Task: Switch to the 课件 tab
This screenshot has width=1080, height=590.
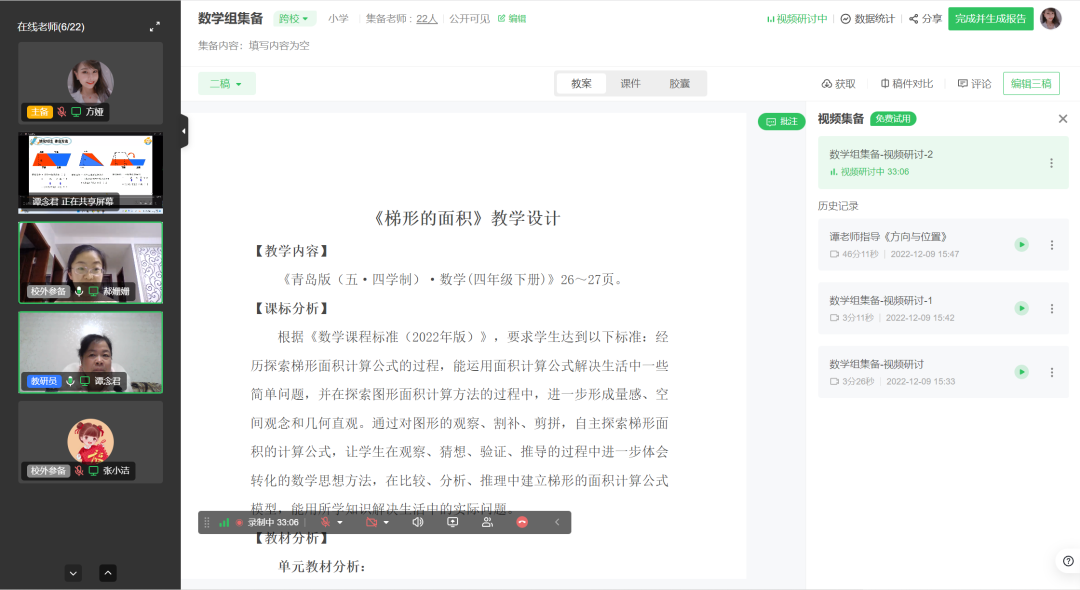Action: pyautogui.click(x=630, y=84)
